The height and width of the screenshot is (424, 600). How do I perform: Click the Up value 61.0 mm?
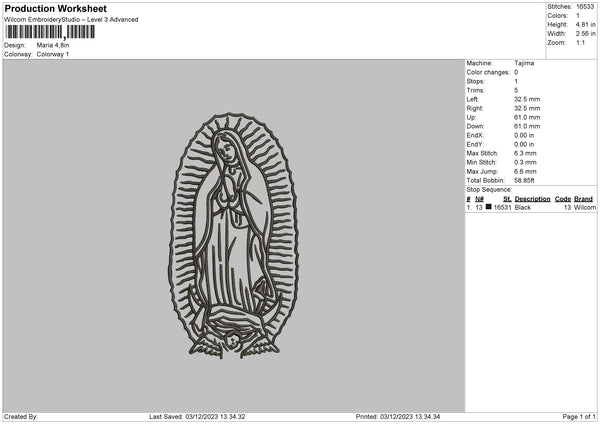(x=527, y=117)
